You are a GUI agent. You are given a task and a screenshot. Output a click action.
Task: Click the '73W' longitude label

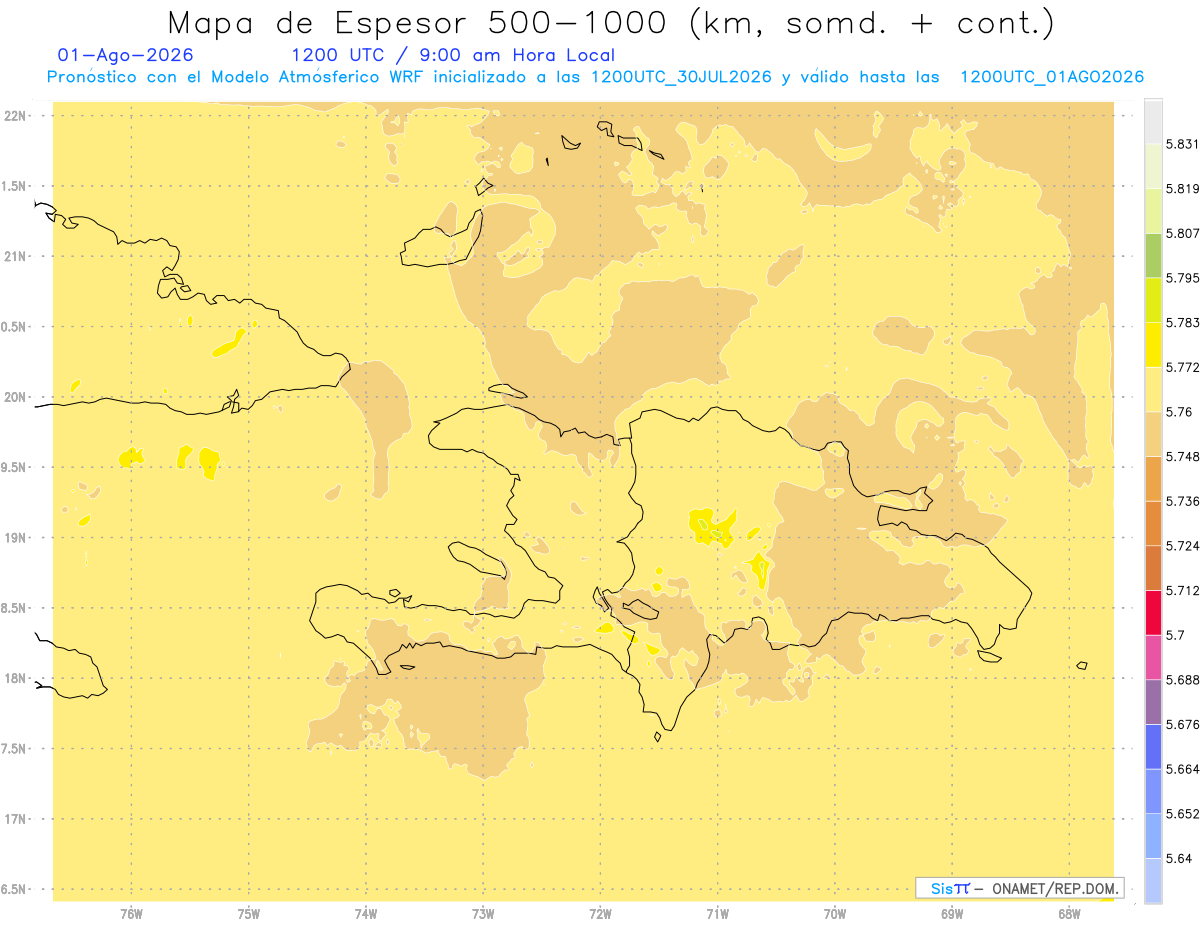point(483,914)
